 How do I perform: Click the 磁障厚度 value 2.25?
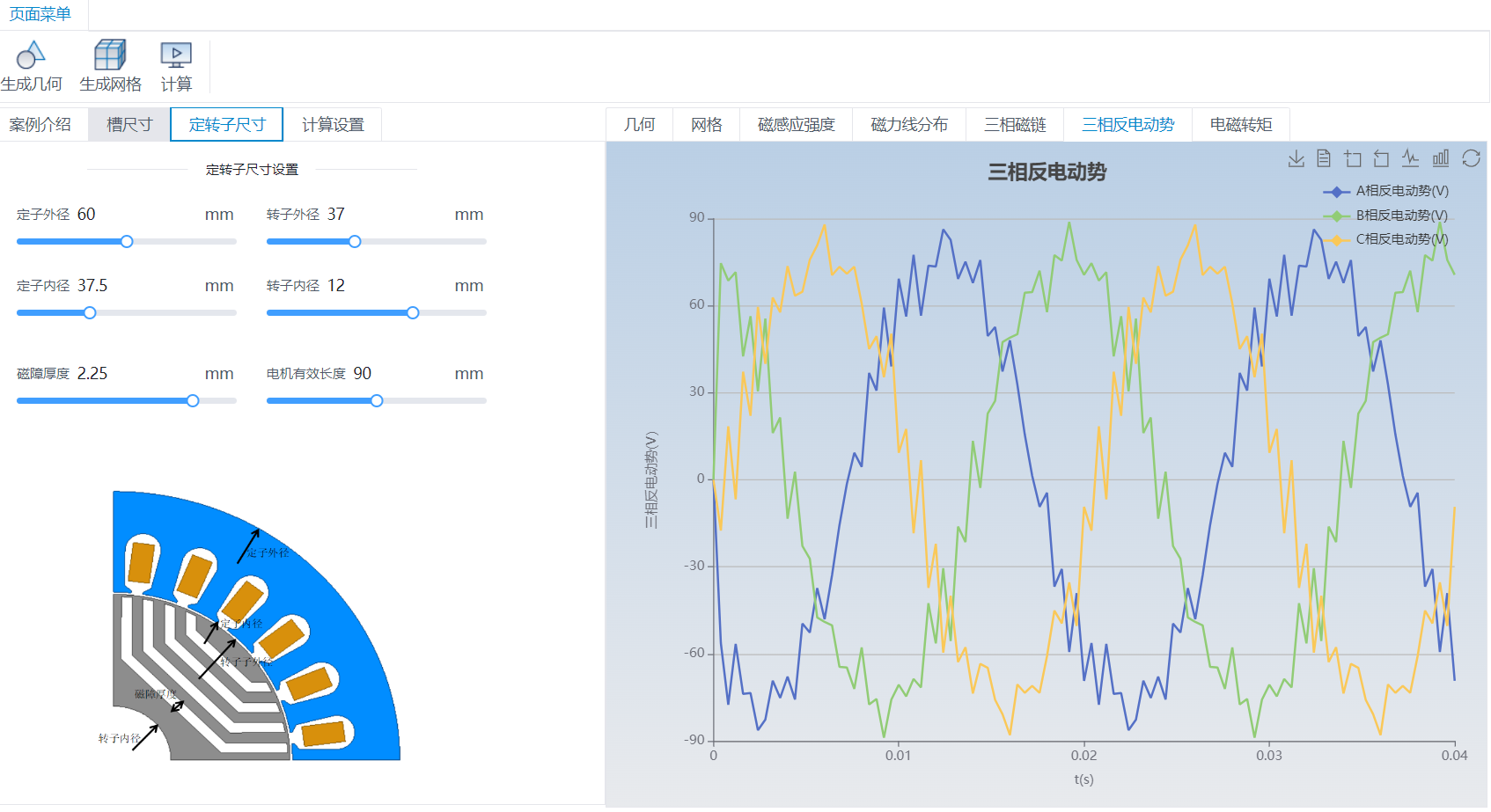click(x=92, y=374)
